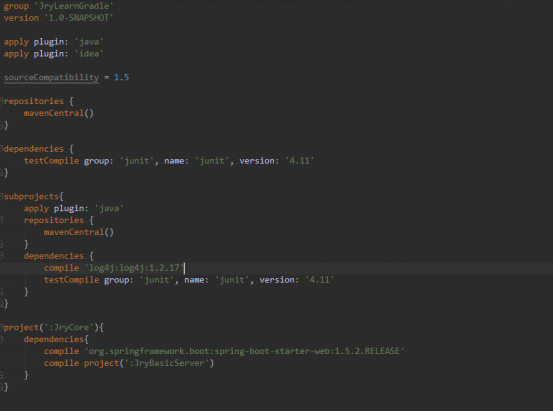Click the 'java' string above the 'idea' line
This screenshot has height=412, width=553.
pyautogui.click(x=89, y=42)
